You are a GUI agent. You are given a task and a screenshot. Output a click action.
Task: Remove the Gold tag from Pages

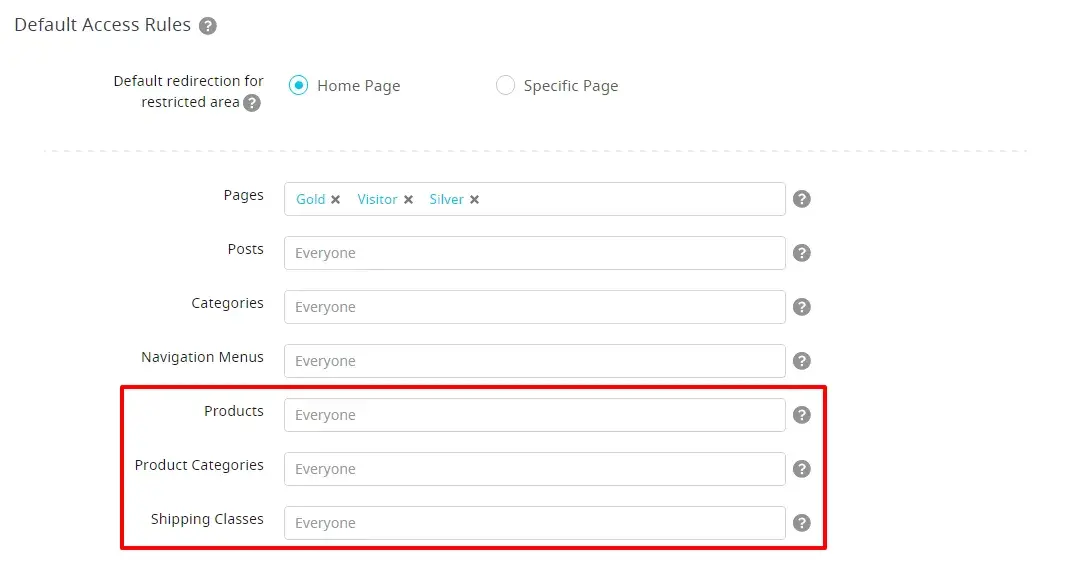tap(336, 200)
